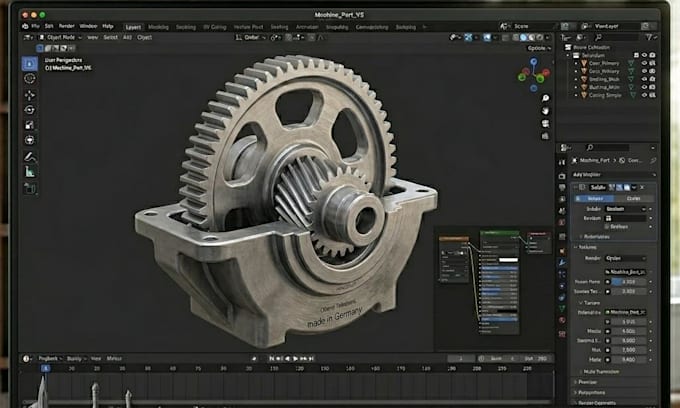
Task: Click the viewport pan hand icon
Action: click(x=545, y=111)
